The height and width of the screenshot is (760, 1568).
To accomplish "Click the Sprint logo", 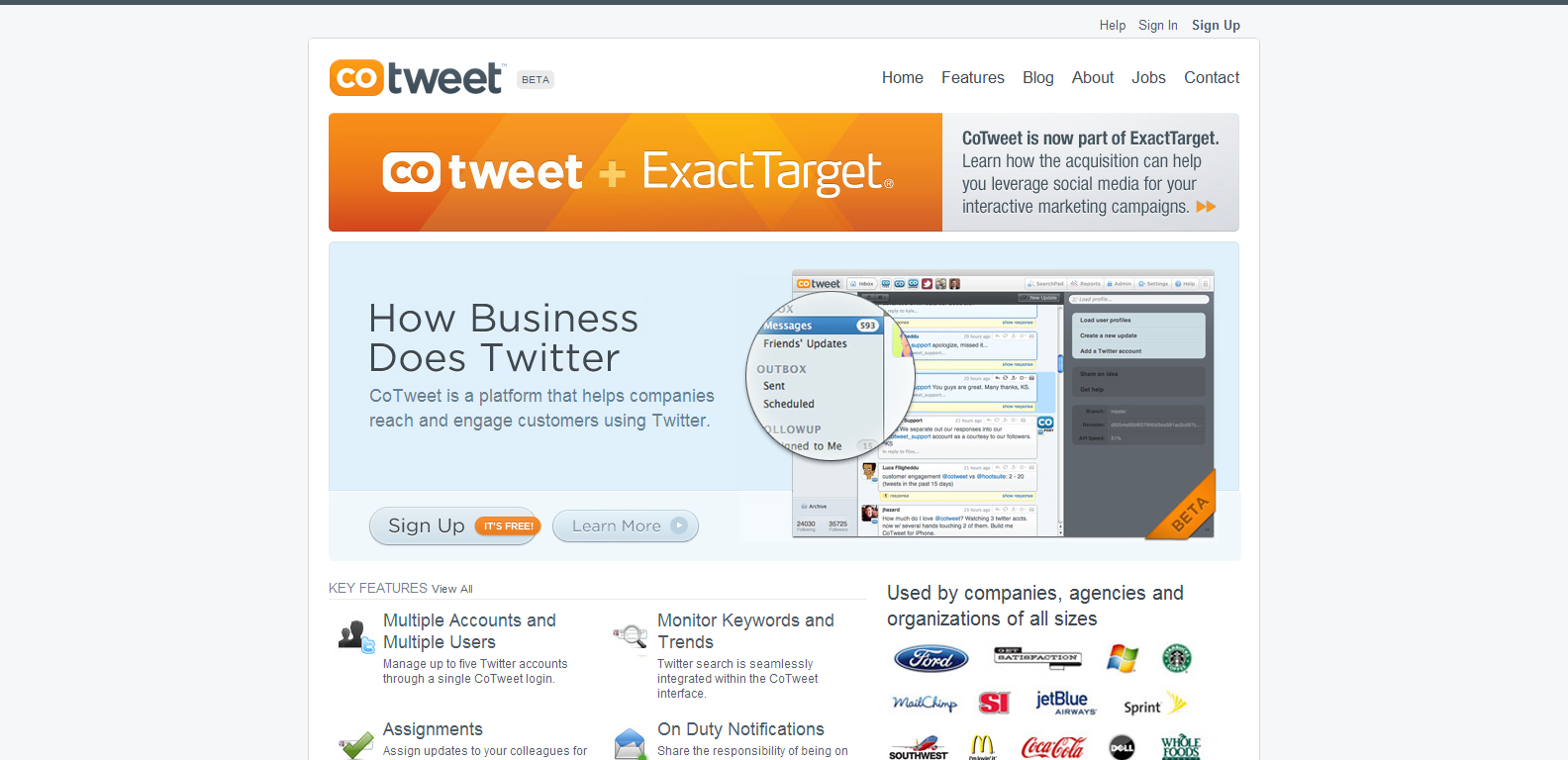I will click(x=1154, y=704).
